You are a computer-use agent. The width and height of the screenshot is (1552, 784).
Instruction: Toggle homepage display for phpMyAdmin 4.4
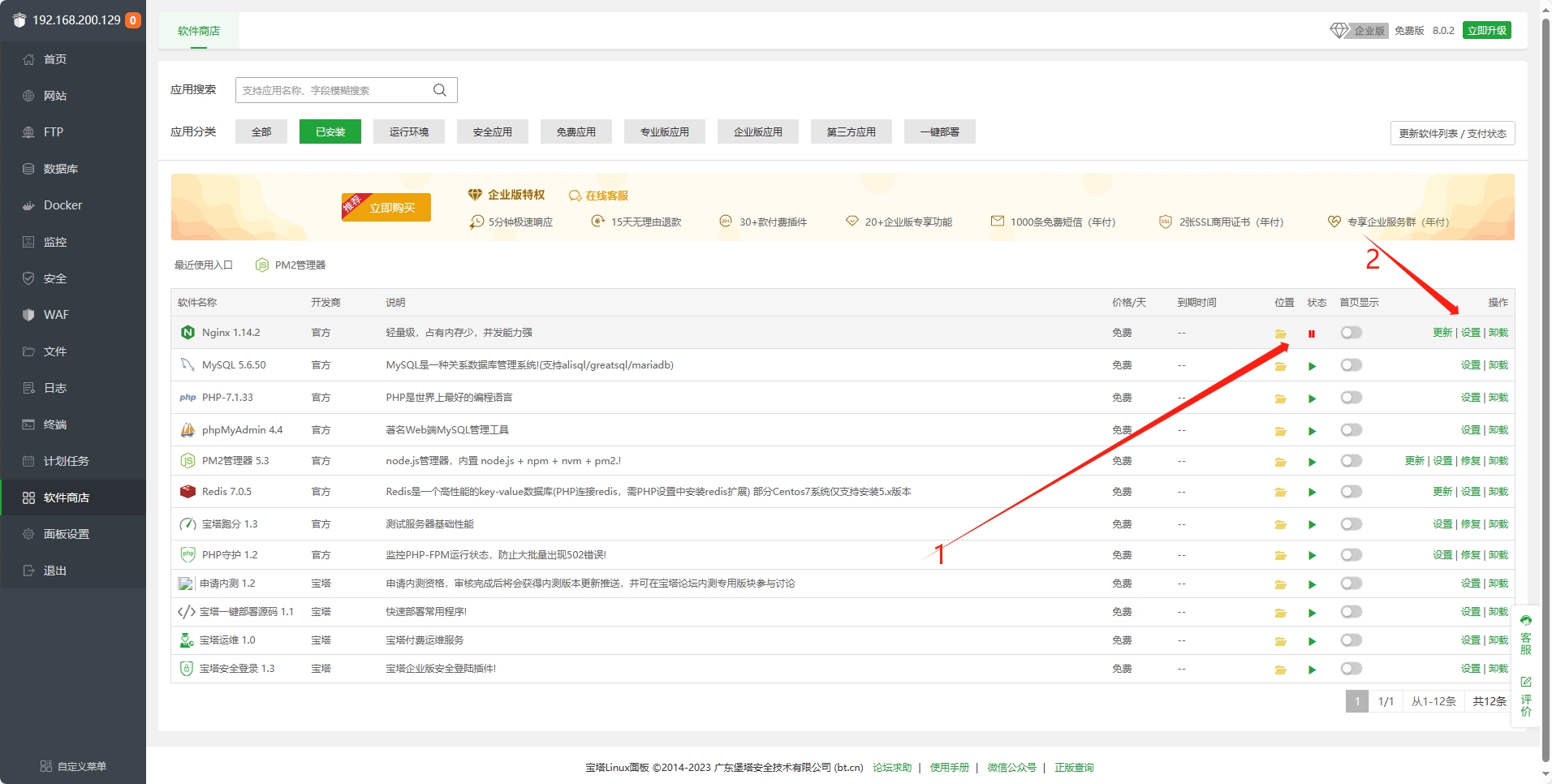1351,429
